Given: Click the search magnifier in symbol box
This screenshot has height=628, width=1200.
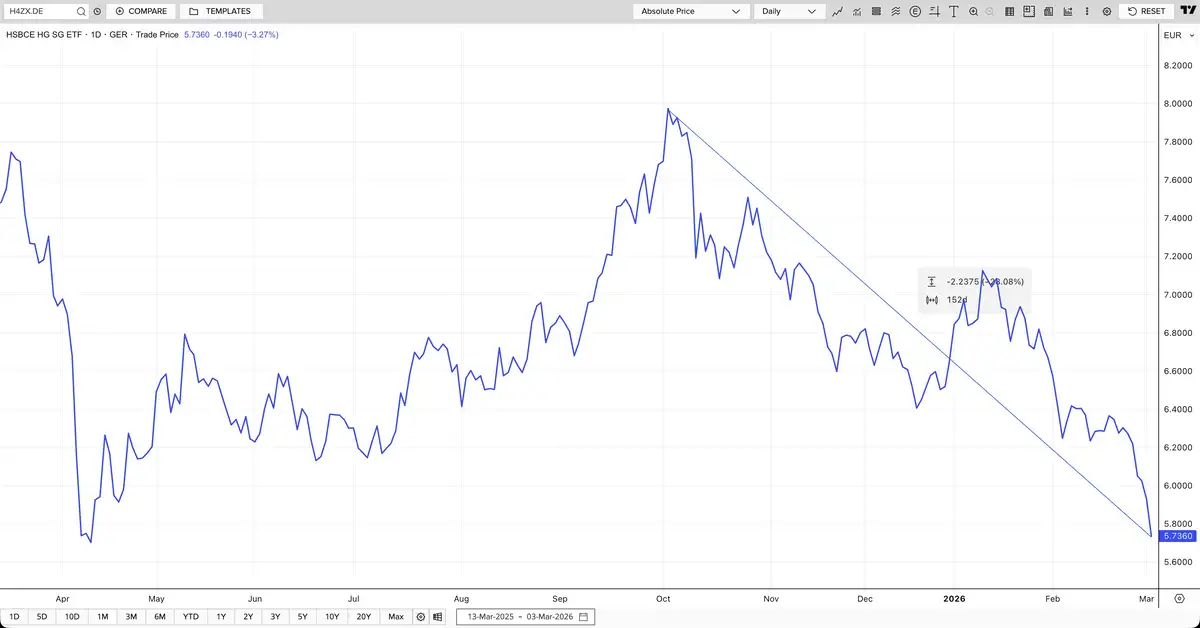Looking at the screenshot, I should [80, 11].
